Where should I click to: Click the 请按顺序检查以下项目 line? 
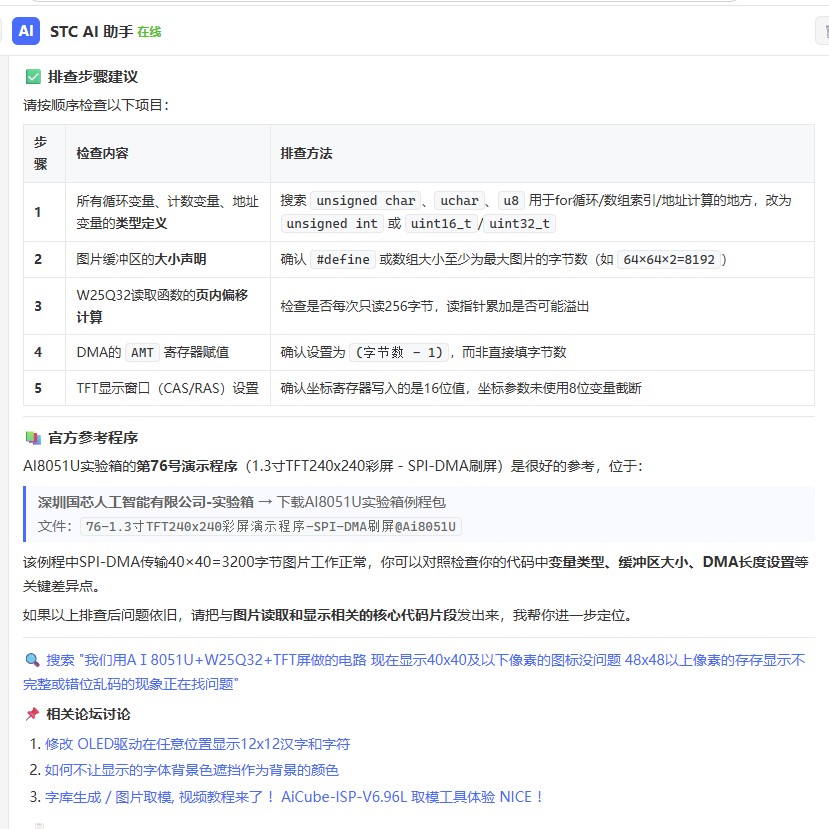96,105
